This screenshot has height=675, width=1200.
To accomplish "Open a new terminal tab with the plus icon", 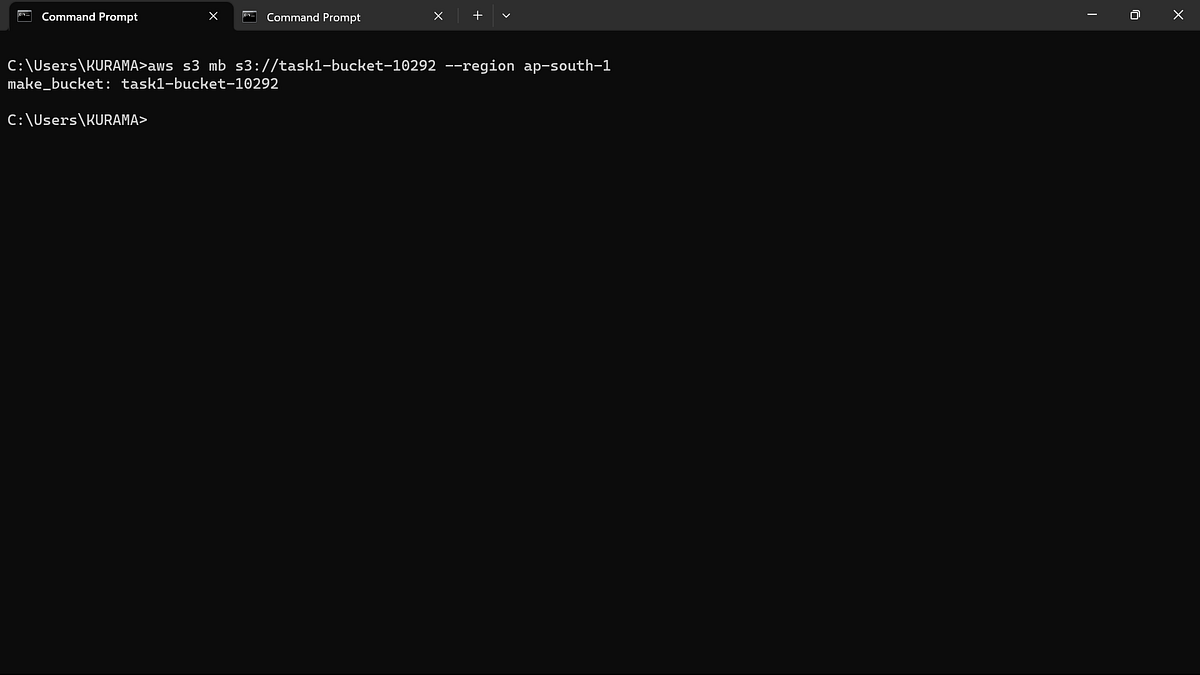I will coord(477,15).
